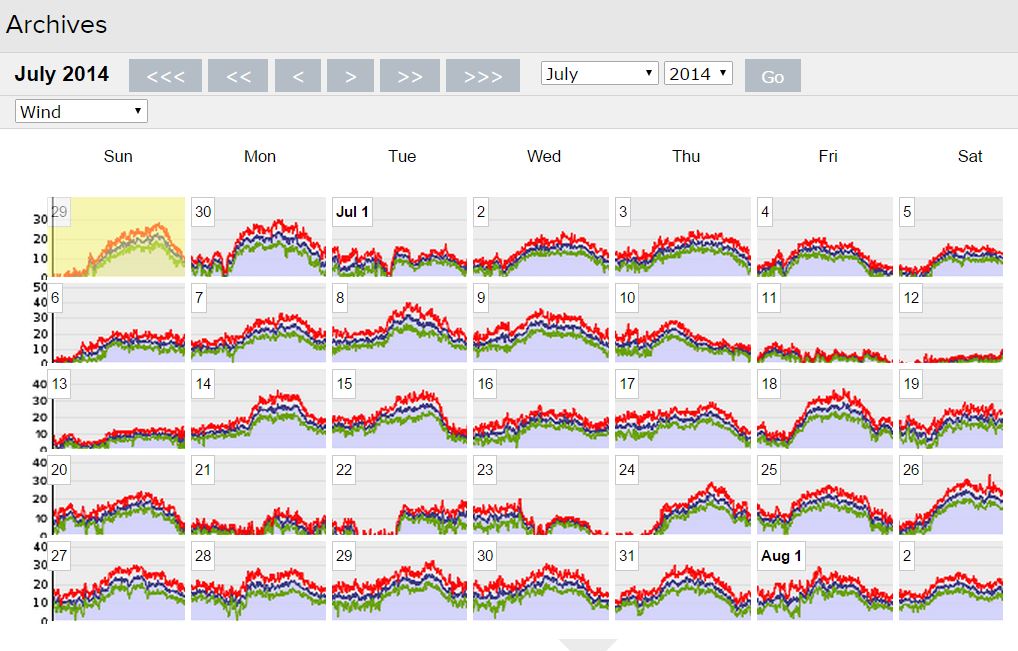Go to previous month with < button
Screen dimensions: 1018x651
pos(298,76)
